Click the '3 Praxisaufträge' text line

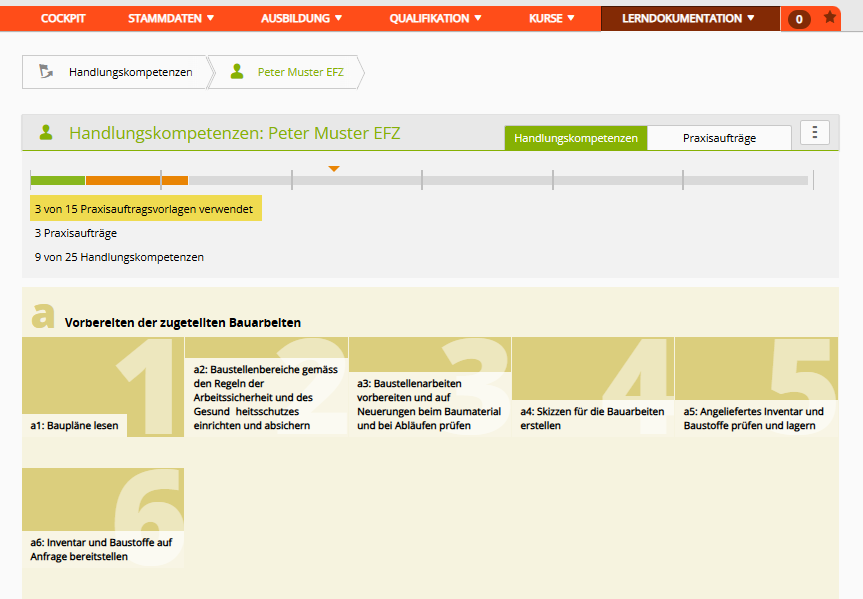coord(76,233)
